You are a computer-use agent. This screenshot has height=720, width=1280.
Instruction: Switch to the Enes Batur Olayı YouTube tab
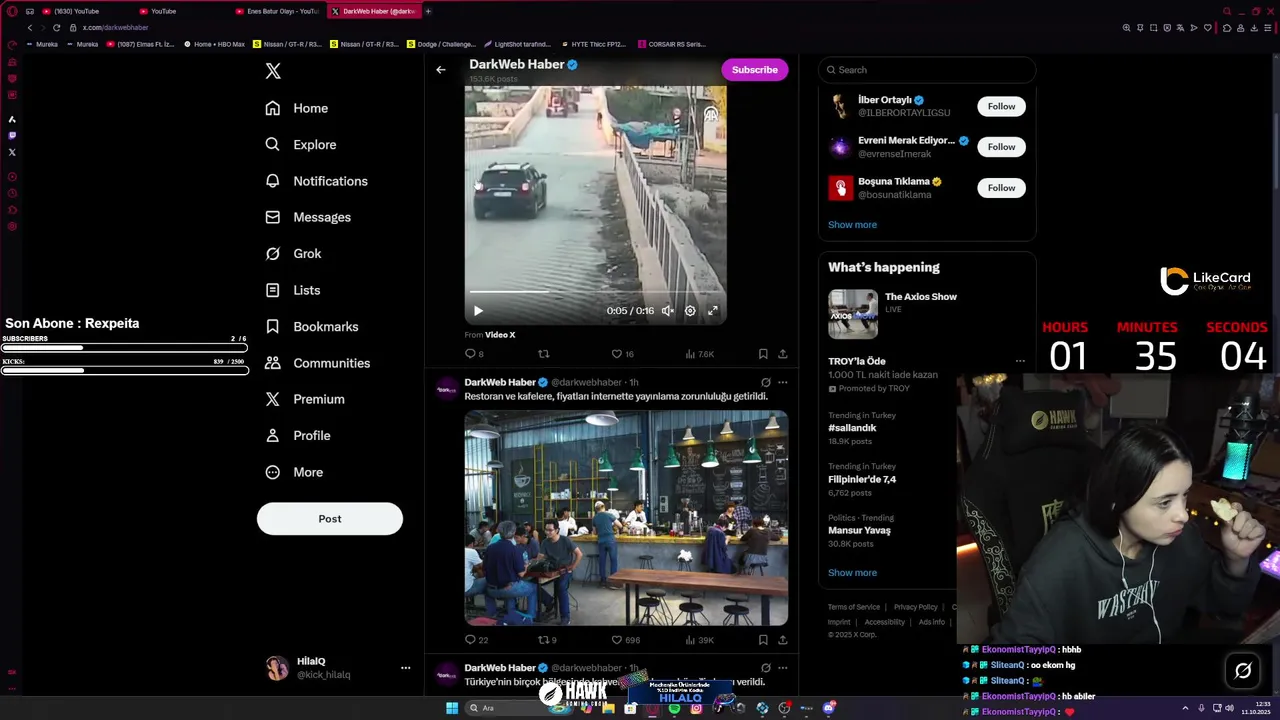tap(277, 11)
